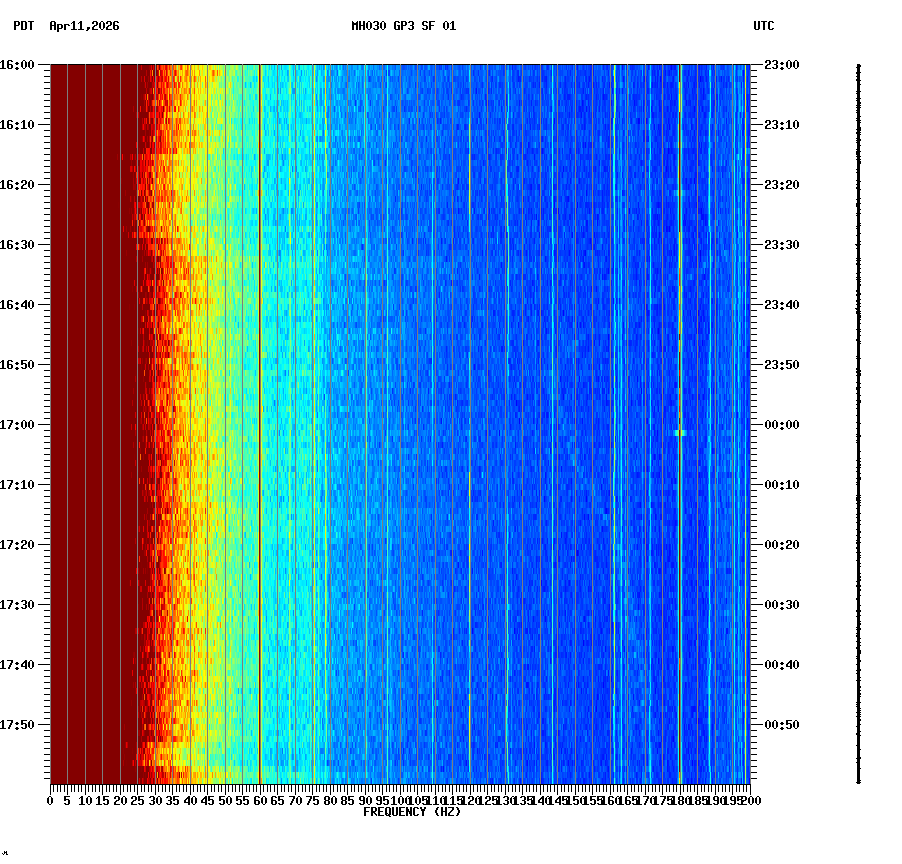Click the 23:30 UTC time label
The image size is (902, 864).
pos(779,242)
